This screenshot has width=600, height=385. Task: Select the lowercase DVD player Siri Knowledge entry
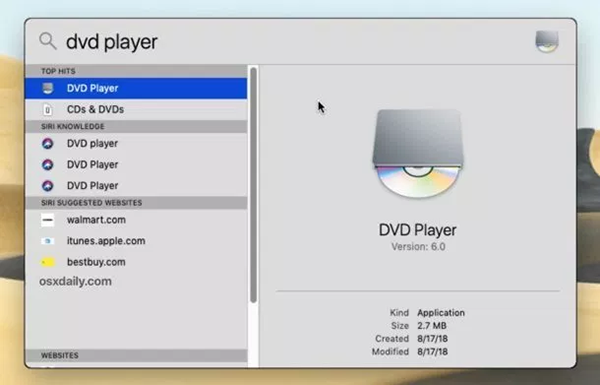click(136, 144)
